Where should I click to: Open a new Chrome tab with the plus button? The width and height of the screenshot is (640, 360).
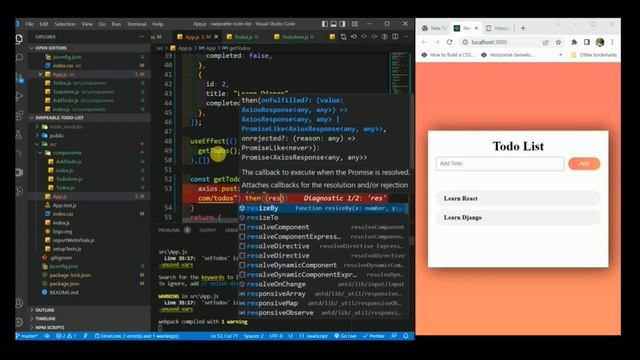[x=523, y=28]
